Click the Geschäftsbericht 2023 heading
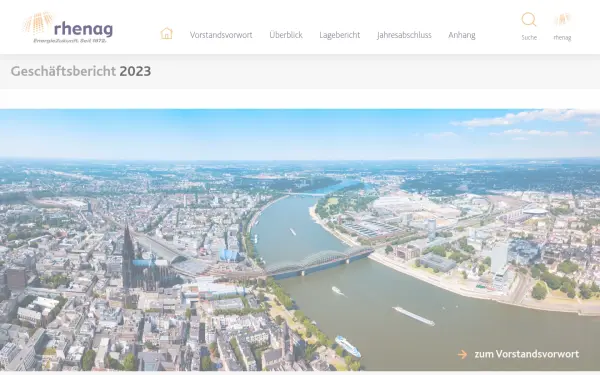600x375 pixels. coord(81,71)
